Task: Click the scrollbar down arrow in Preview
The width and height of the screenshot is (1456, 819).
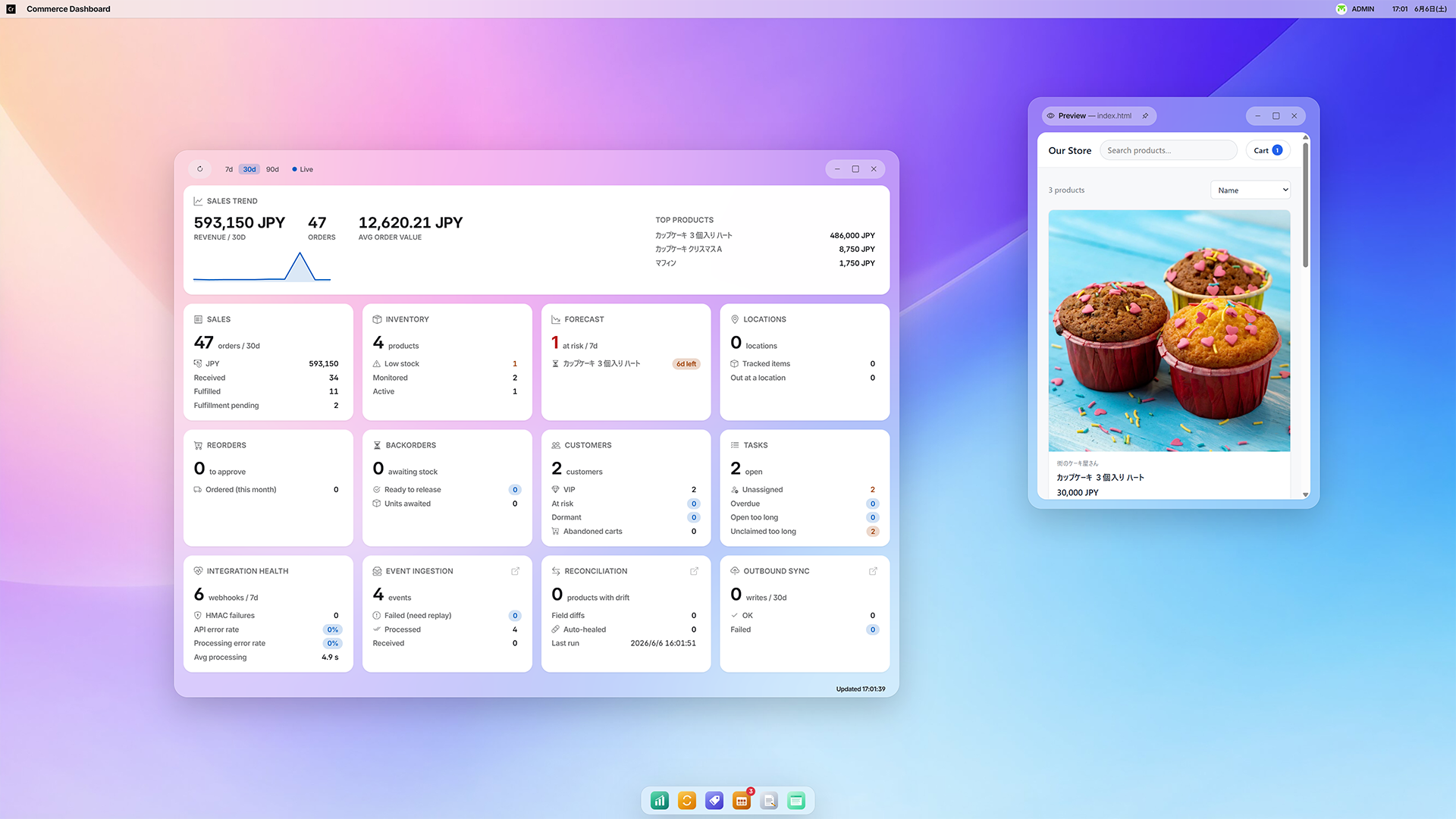Action: tap(1306, 494)
